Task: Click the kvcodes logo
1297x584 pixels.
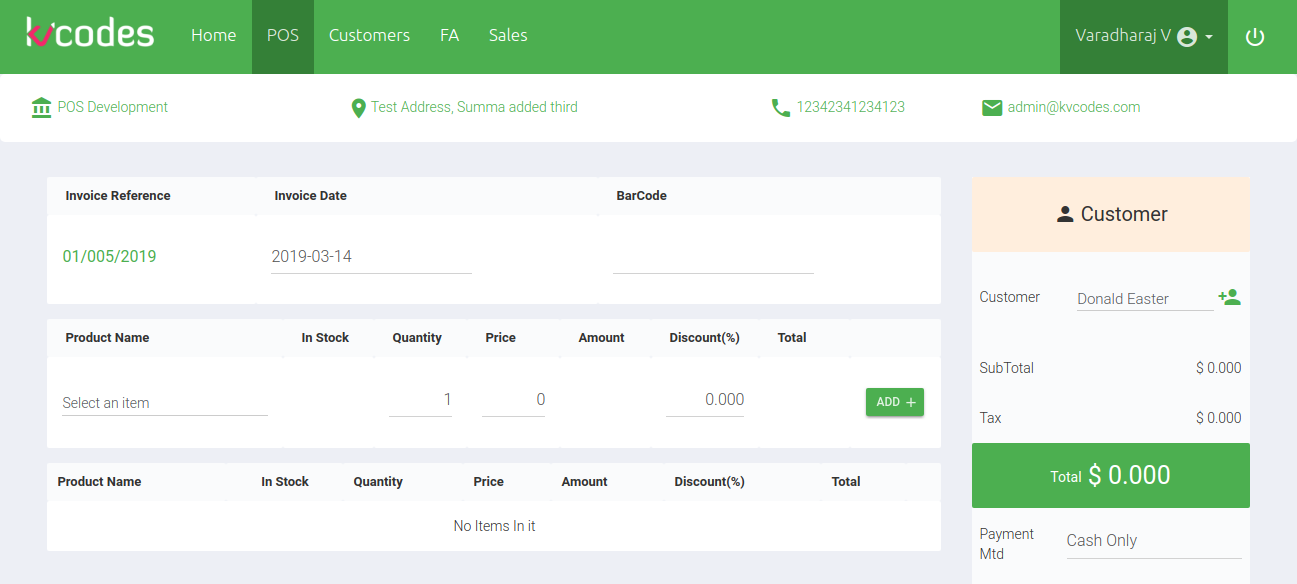Action: coord(90,35)
